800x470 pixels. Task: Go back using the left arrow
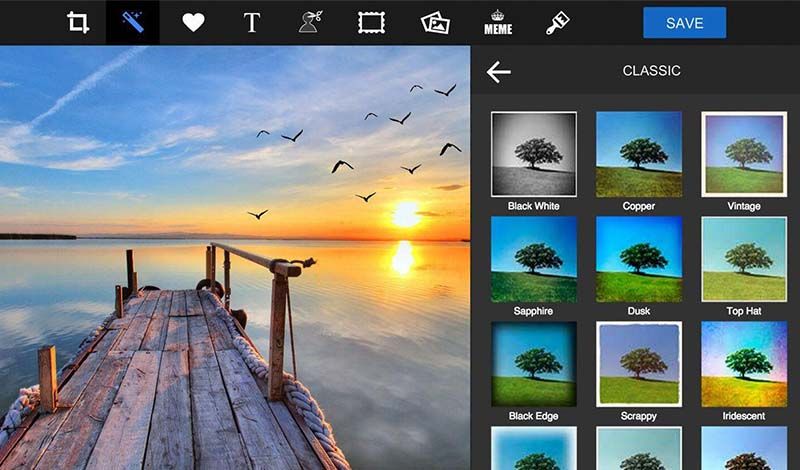(x=498, y=71)
